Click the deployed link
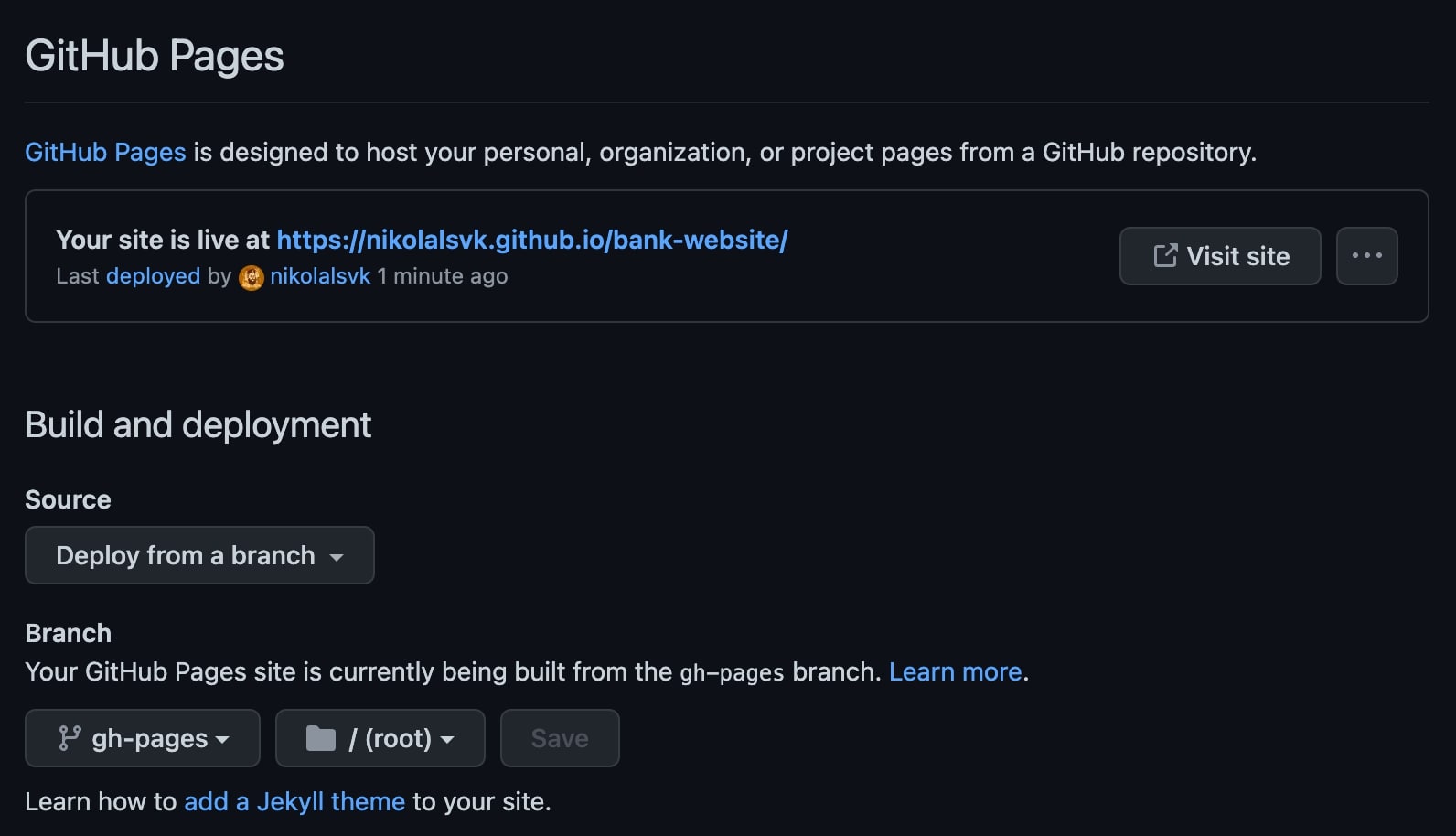Screen dimensions: 1456x836 153,276
